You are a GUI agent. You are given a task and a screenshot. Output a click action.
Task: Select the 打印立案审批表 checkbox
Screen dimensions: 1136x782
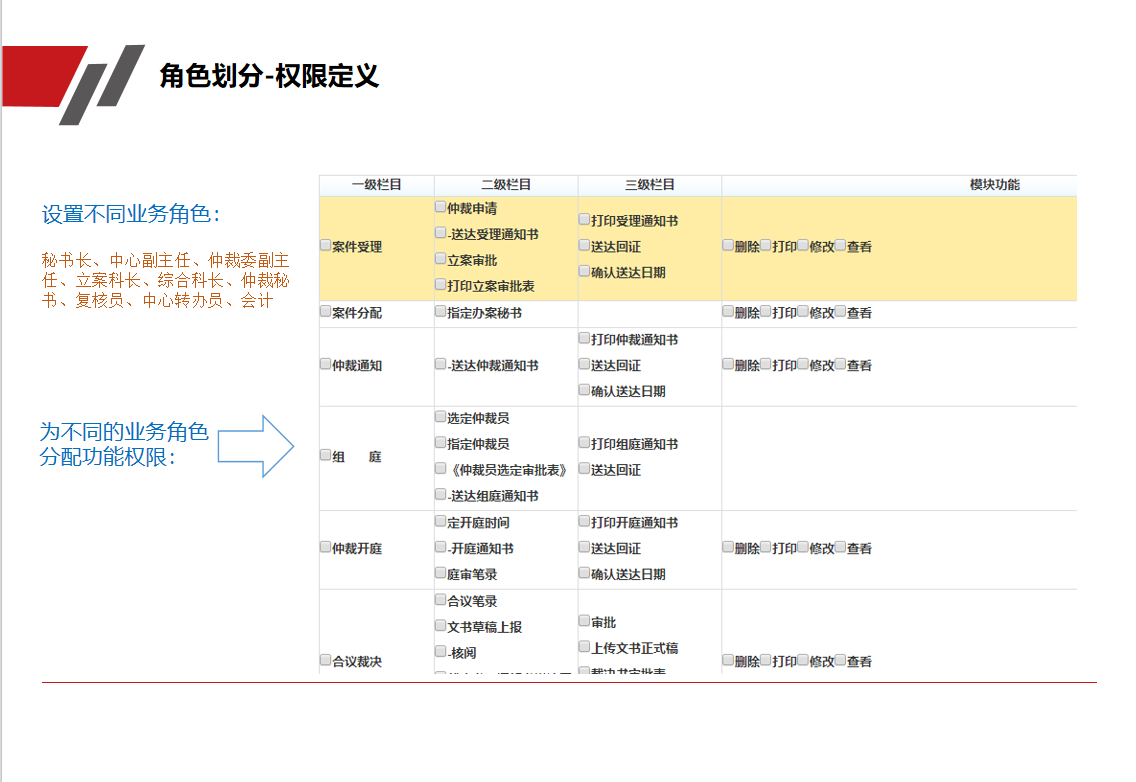pyautogui.click(x=441, y=285)
